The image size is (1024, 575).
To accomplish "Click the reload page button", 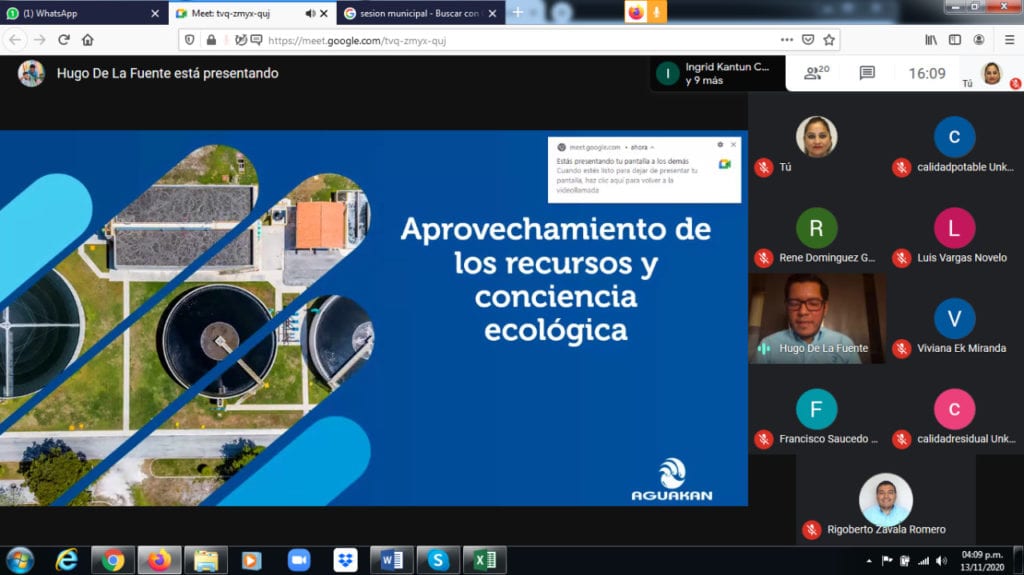I will pyautogui.click(x=64, y=40).
